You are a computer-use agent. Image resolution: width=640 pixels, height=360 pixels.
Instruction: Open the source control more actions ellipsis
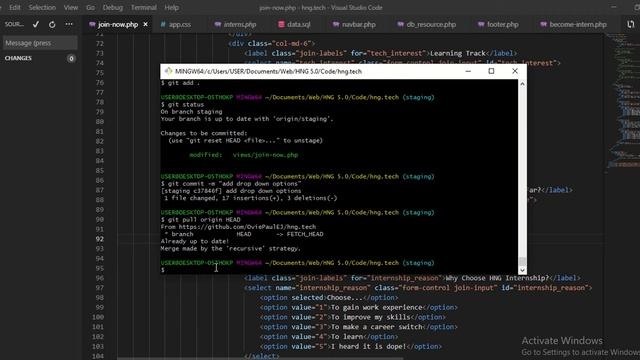[x=69, y=24]
